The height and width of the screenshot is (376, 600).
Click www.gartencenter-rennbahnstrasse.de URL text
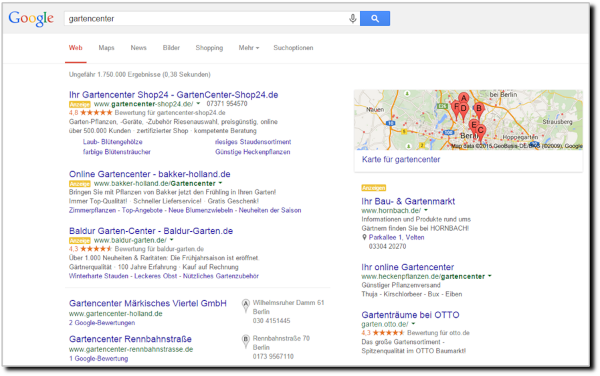pos(131,349)
